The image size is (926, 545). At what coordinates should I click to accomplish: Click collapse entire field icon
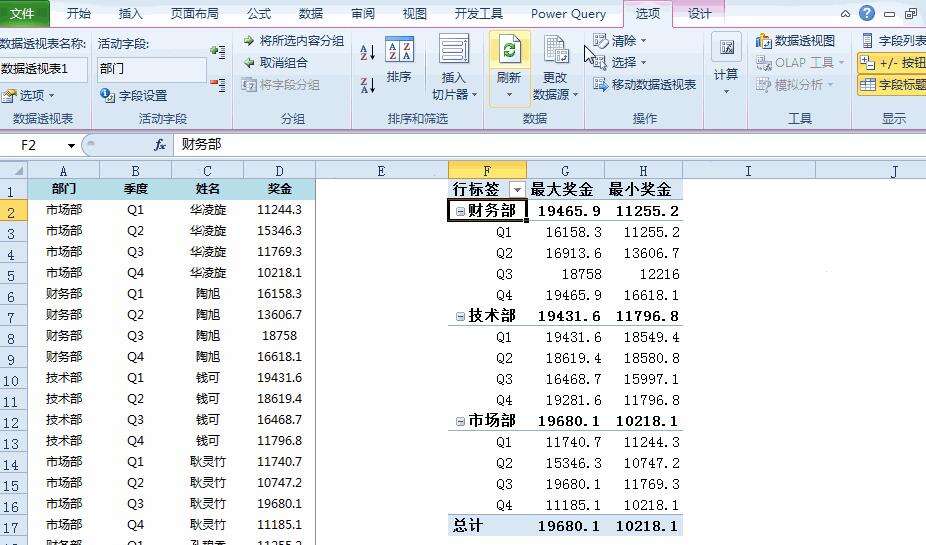click(218, 85)
